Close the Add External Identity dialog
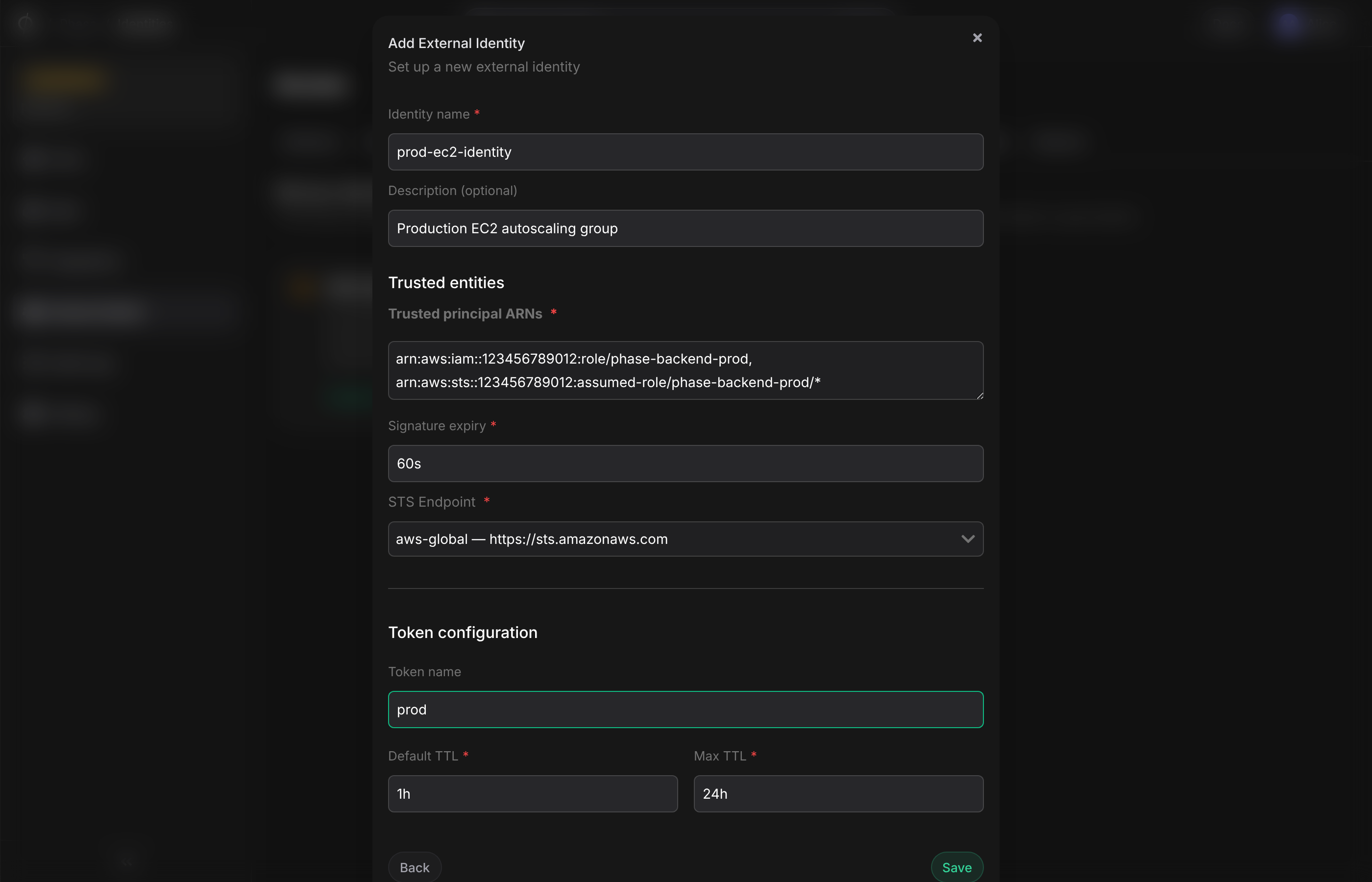1372x882 pixels. [977, 38]
